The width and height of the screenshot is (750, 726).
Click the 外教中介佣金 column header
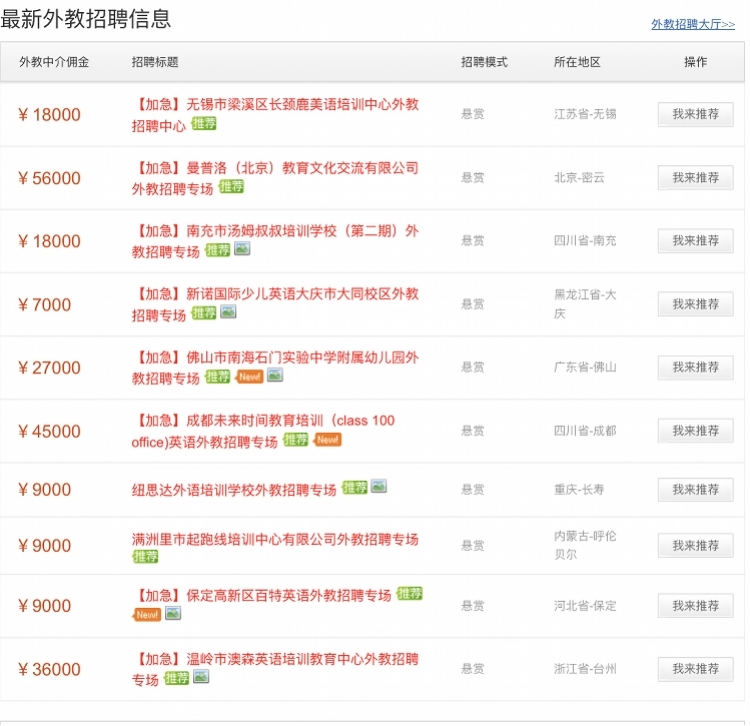pos(54,62)
